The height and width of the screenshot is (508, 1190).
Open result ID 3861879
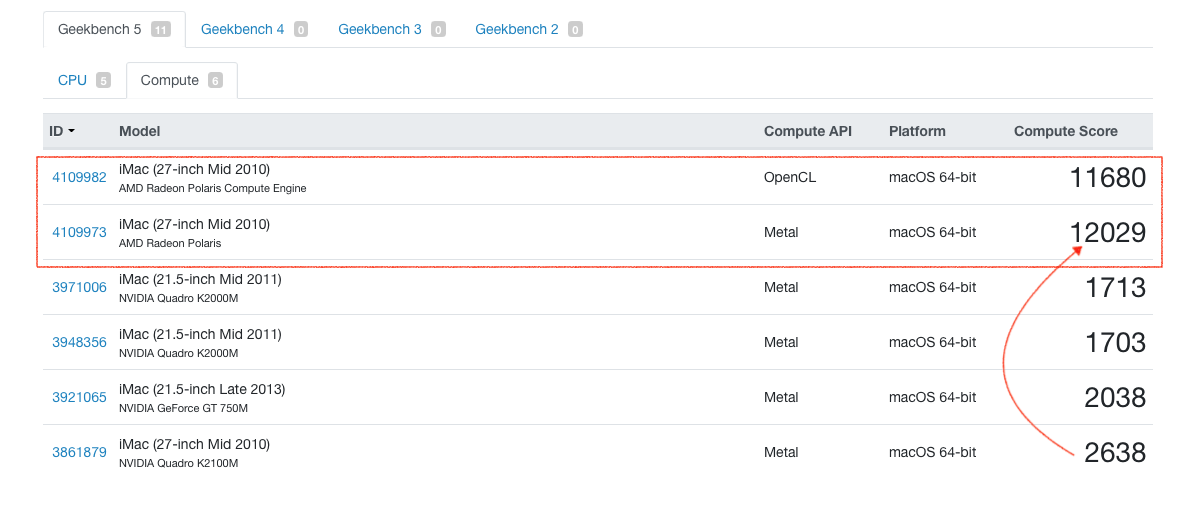[79, 452]
